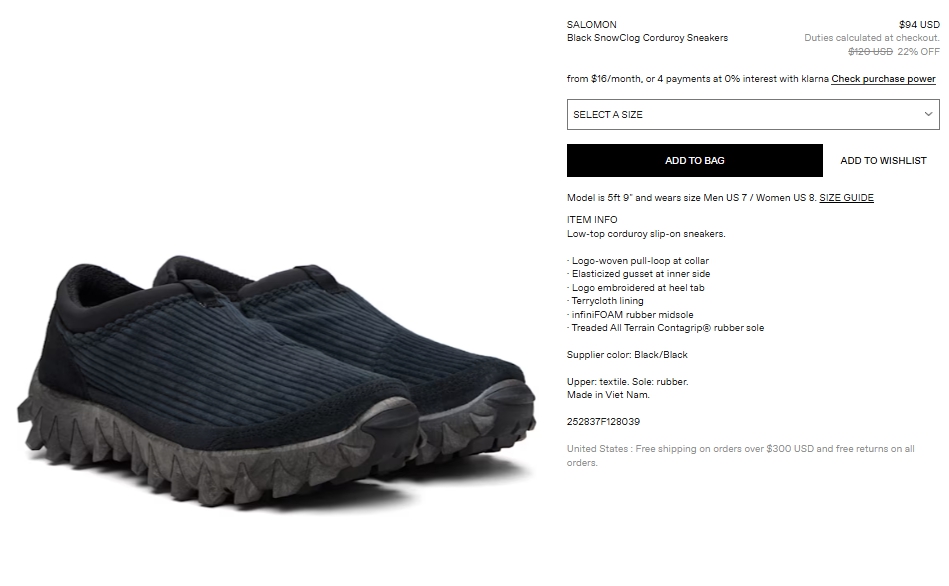Image resolution: width=949 pixels, height=586 pixels.
Task: Click Add to Wishlist
Action: [883, 160]
